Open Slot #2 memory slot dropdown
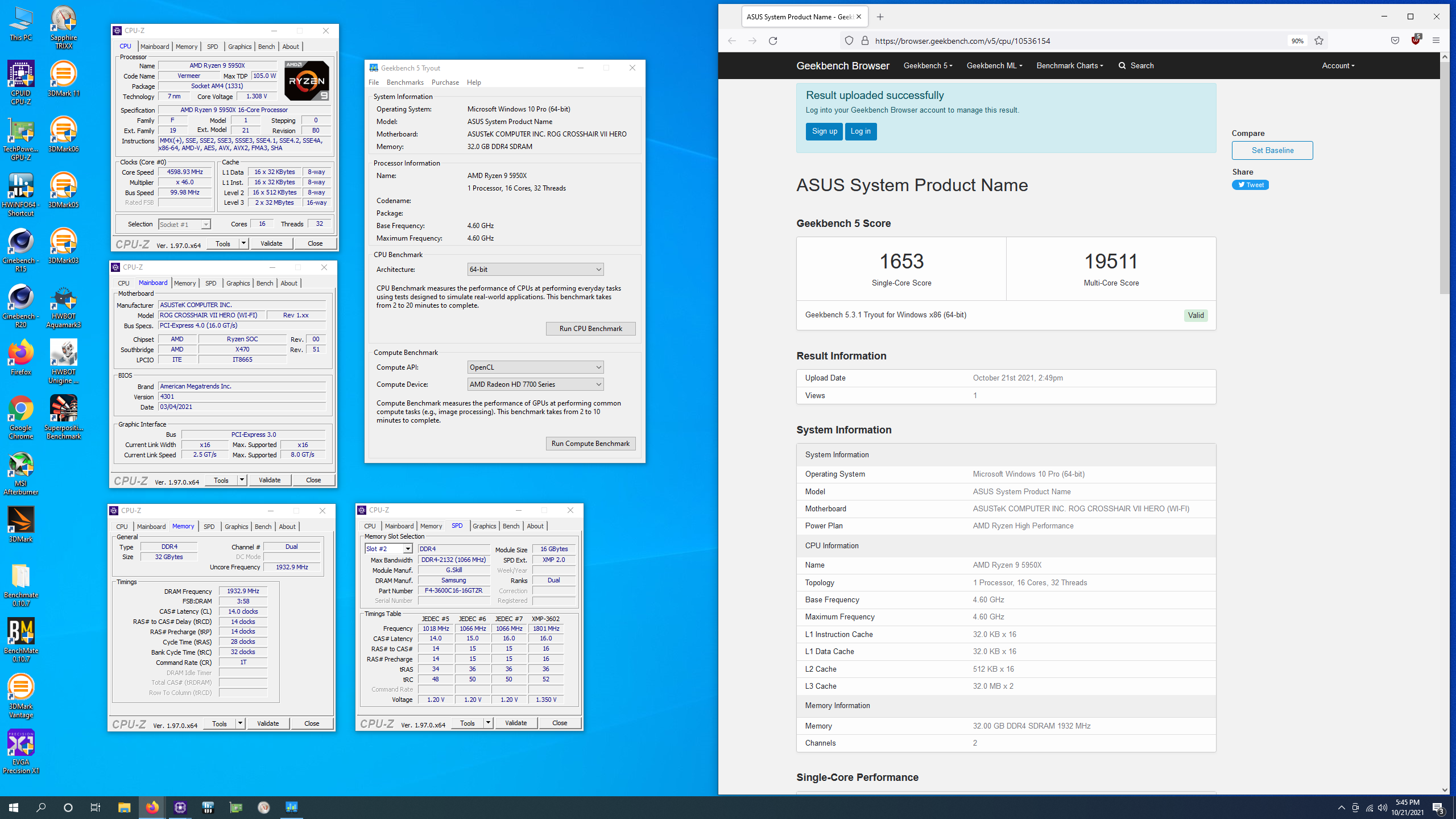 (x=388, y=549)
